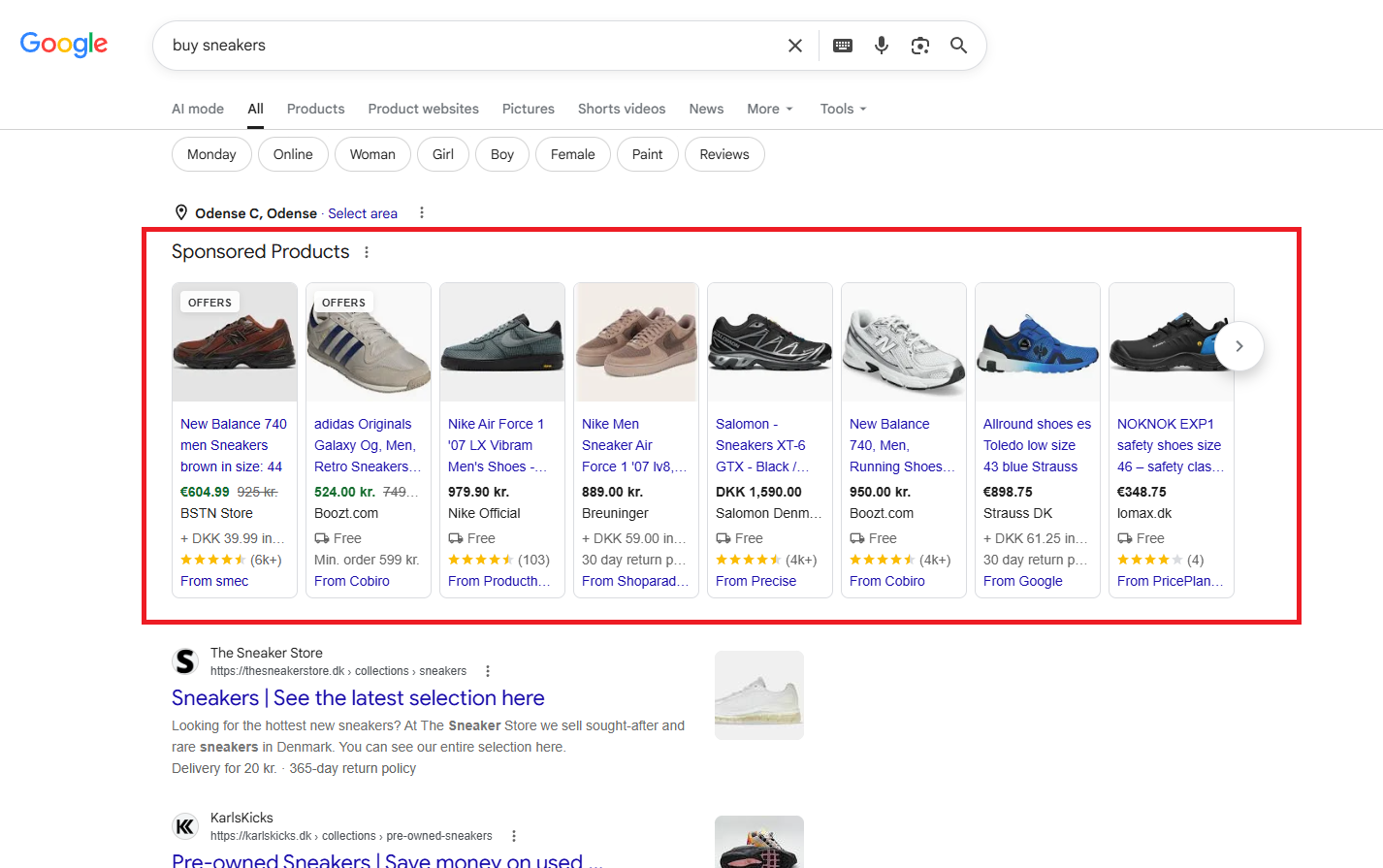Apply the Girl filter chip
The height and width of the screenshot is (868, 1383).
tap(443, 154)
